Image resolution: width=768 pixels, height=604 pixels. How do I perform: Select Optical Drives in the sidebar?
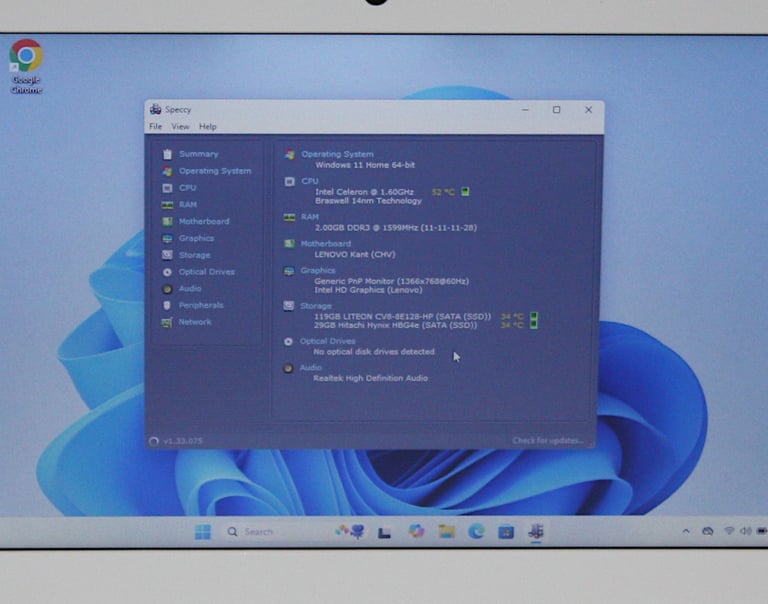207,272
